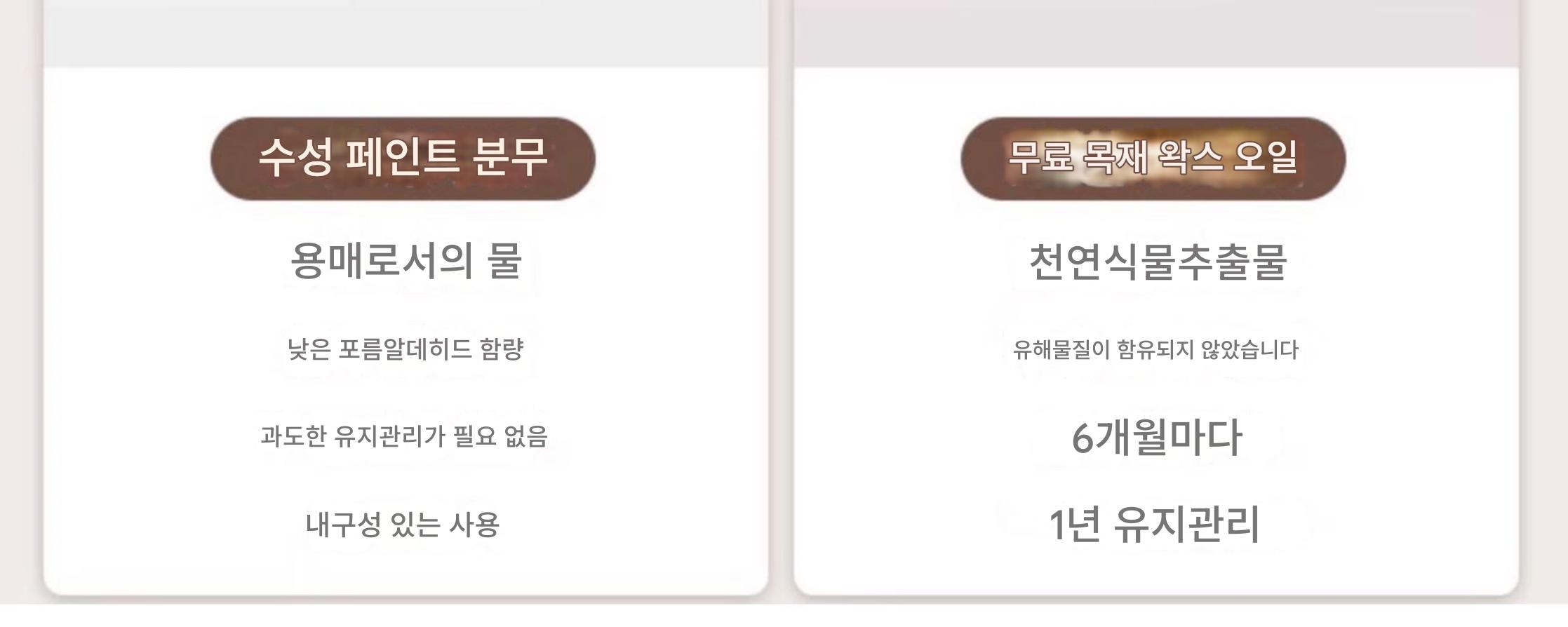Select the 용매로서의 물 text
The width and height of the screenshot is (1568, 627).
[406, 261]
